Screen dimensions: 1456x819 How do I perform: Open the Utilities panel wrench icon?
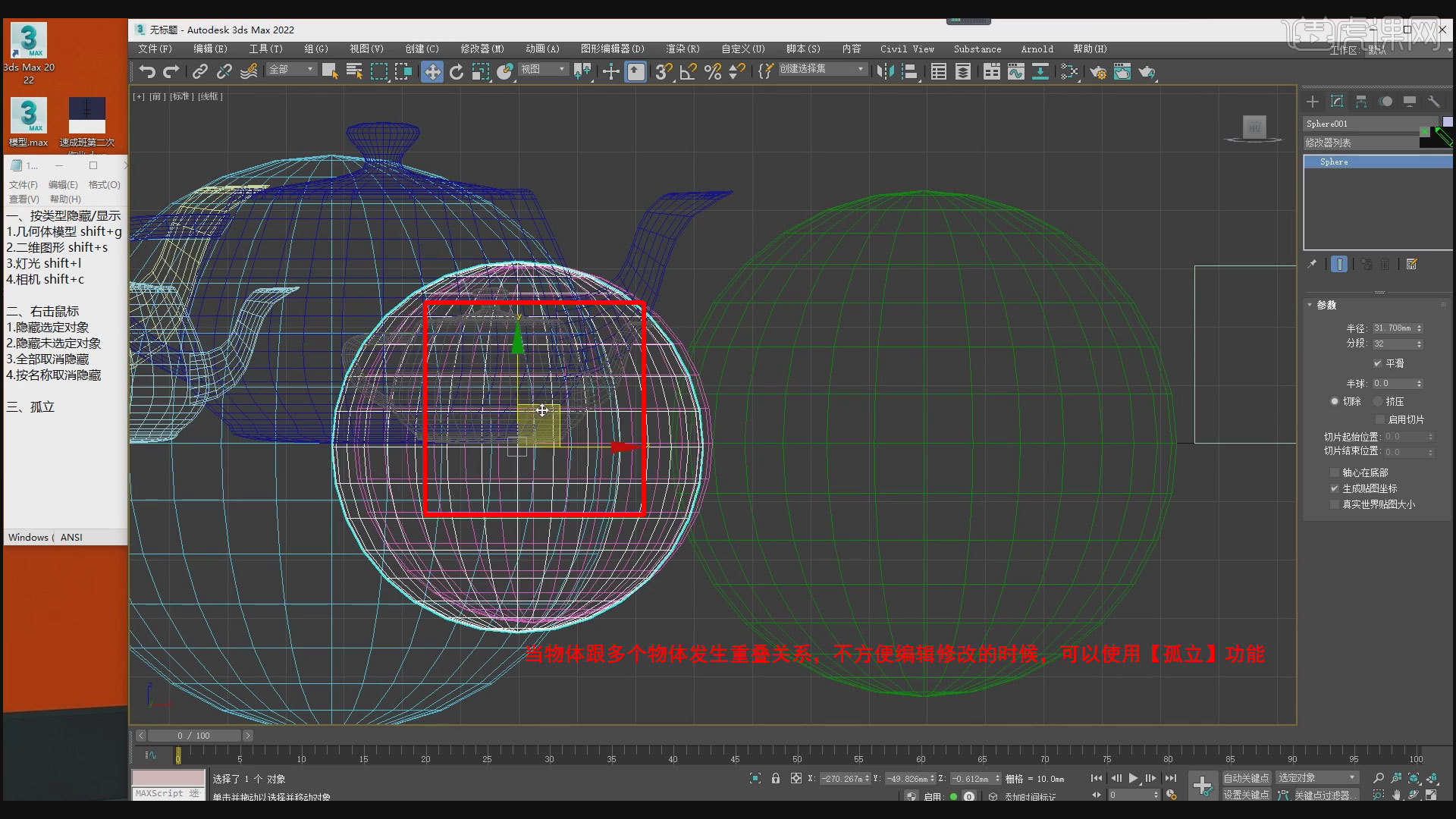coord(1434,101)
